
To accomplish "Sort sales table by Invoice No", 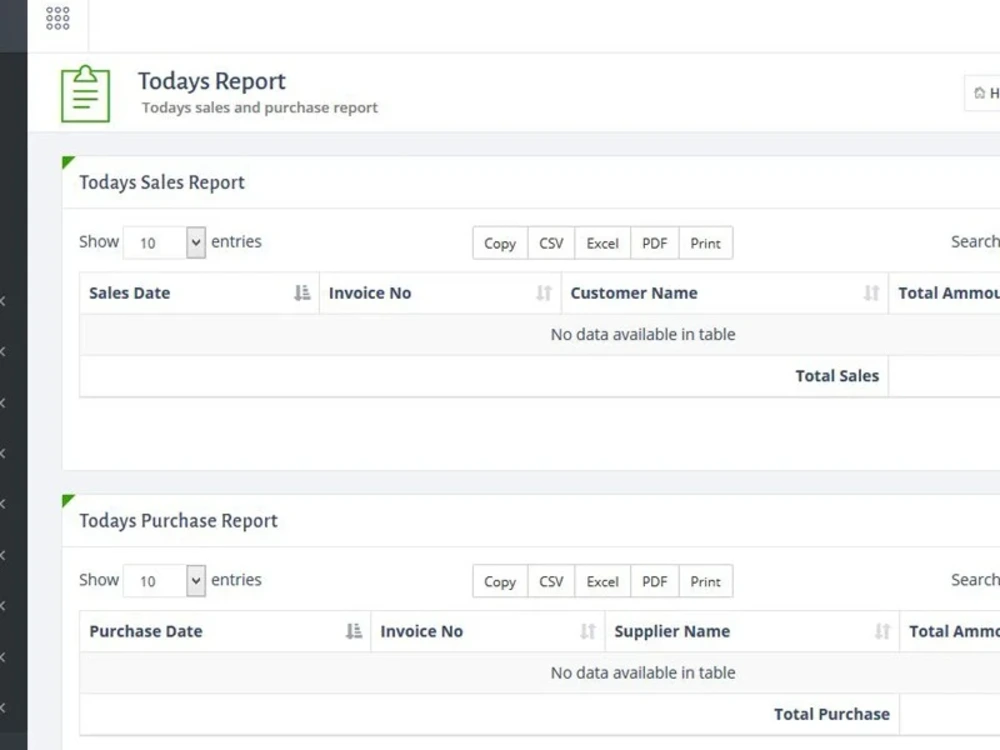I will pos(440,293).
